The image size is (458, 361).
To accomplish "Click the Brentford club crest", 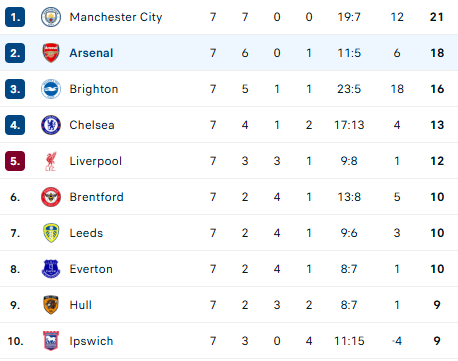I will pyautogui.click(x=51, y=197).
